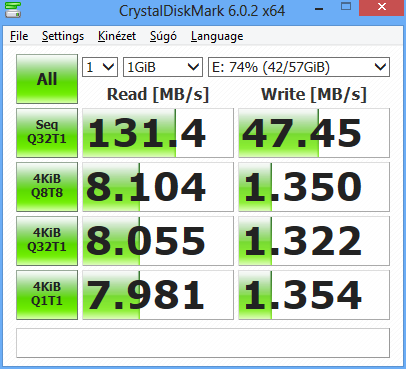
Task: Click the 4KiB Q8T8 read value 8.104
Action: point(158,187)
